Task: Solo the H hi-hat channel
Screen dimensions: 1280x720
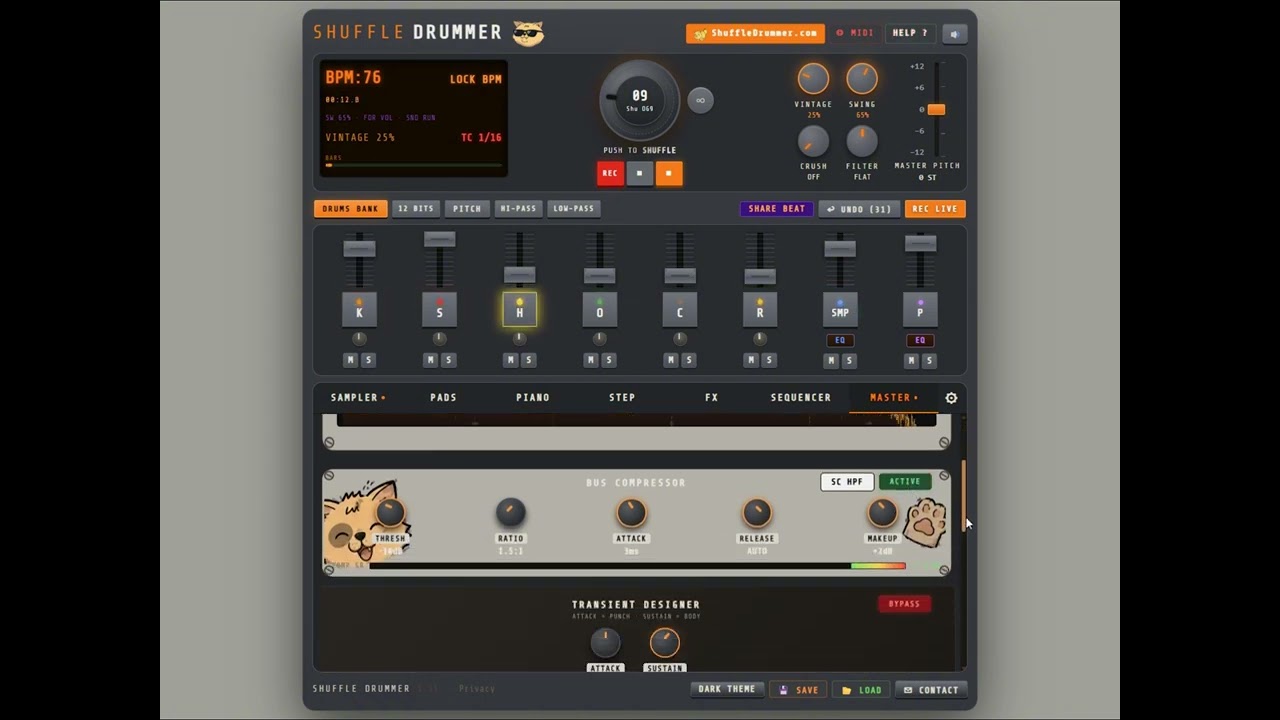Action: pyautogui.click(x=528, y=360)
